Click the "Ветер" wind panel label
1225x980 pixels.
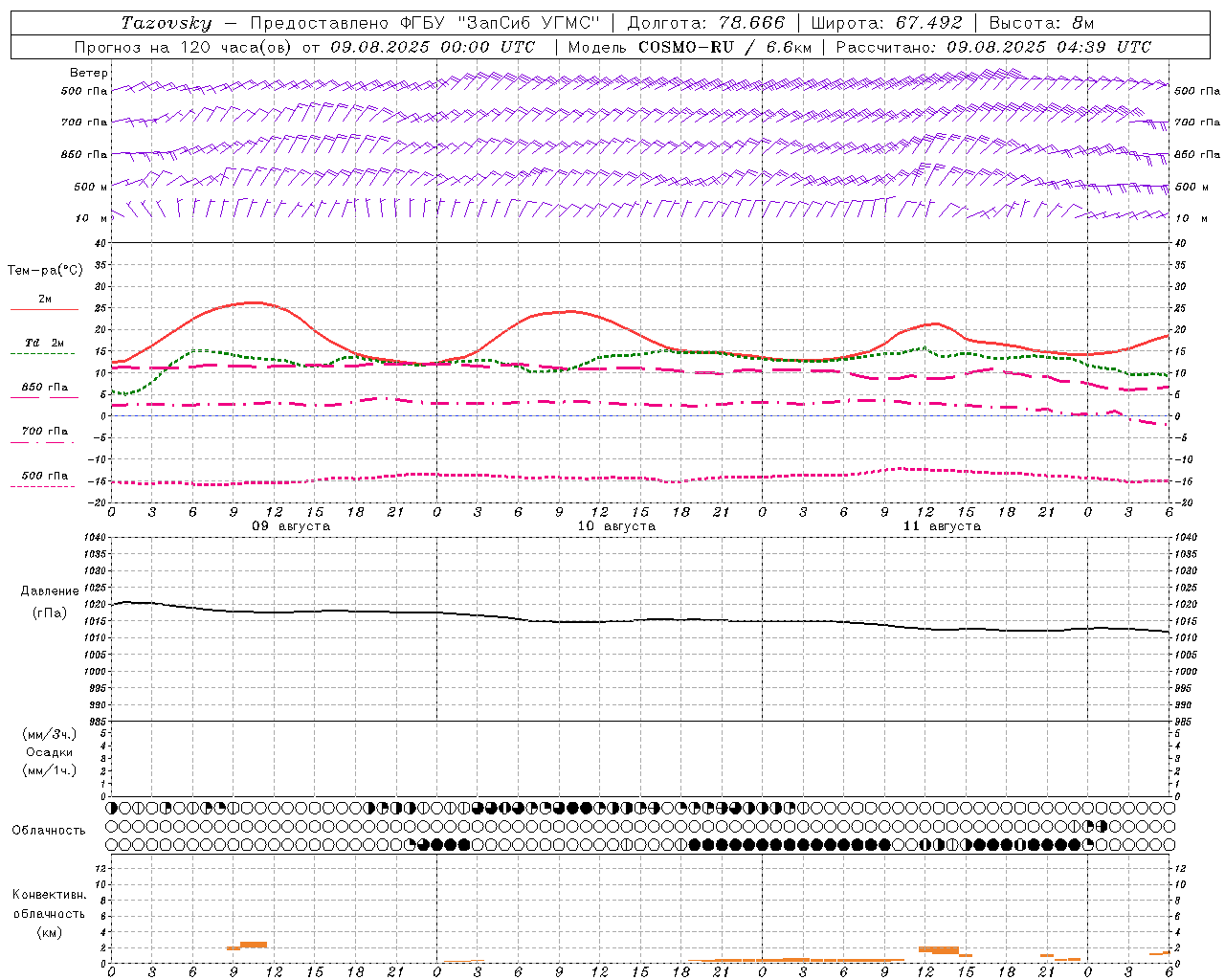tap(89, 73)
